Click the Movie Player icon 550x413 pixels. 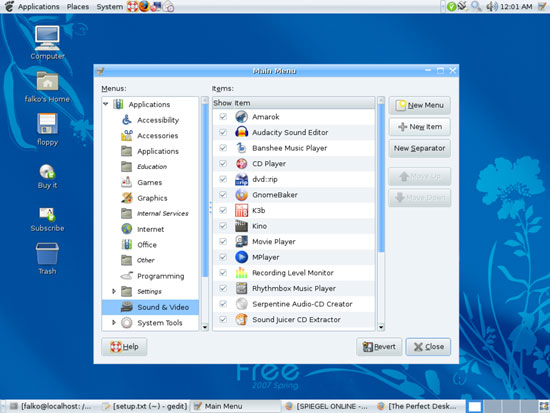[x=241, y=241]
